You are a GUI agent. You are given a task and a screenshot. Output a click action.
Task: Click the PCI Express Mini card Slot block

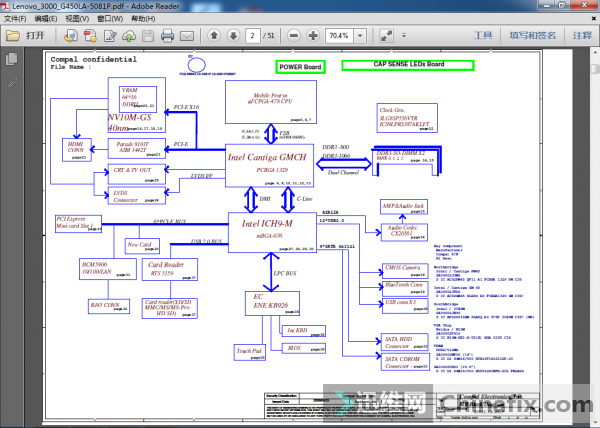78,224
